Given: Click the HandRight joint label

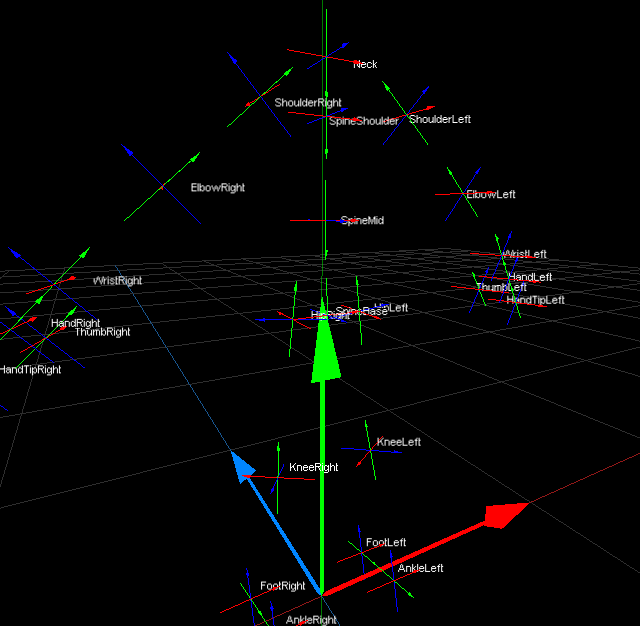Looking at the screenshot, I should (75, 324).
